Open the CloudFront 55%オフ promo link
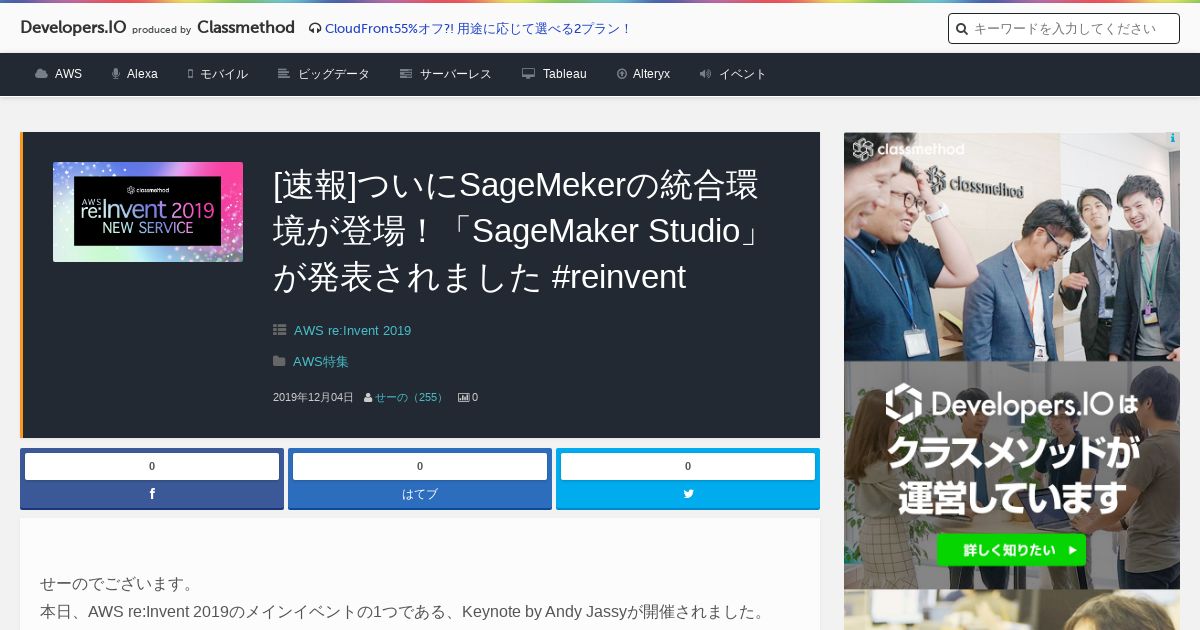This screenshot has width=1200, height=630. click(x=477, y=29)
